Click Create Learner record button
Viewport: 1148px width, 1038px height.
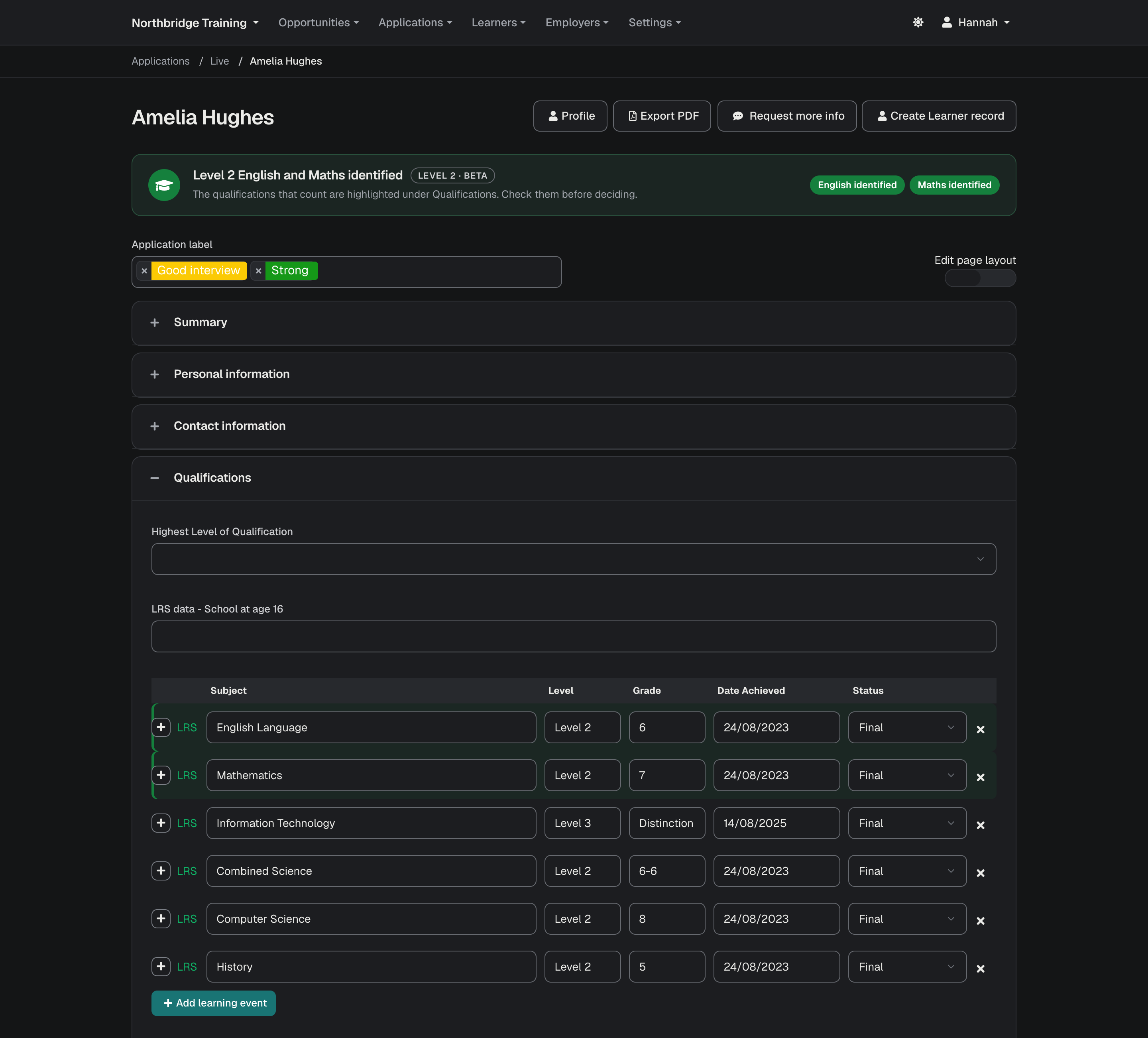click(938, 116)
